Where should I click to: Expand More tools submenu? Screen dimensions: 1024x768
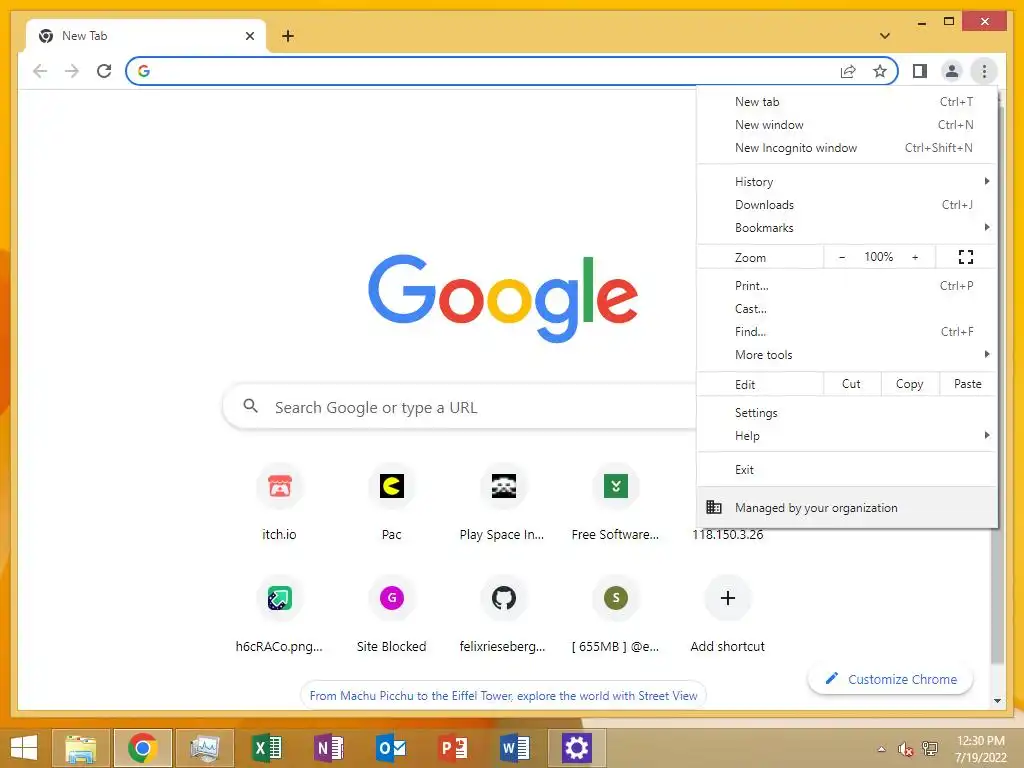847,354
